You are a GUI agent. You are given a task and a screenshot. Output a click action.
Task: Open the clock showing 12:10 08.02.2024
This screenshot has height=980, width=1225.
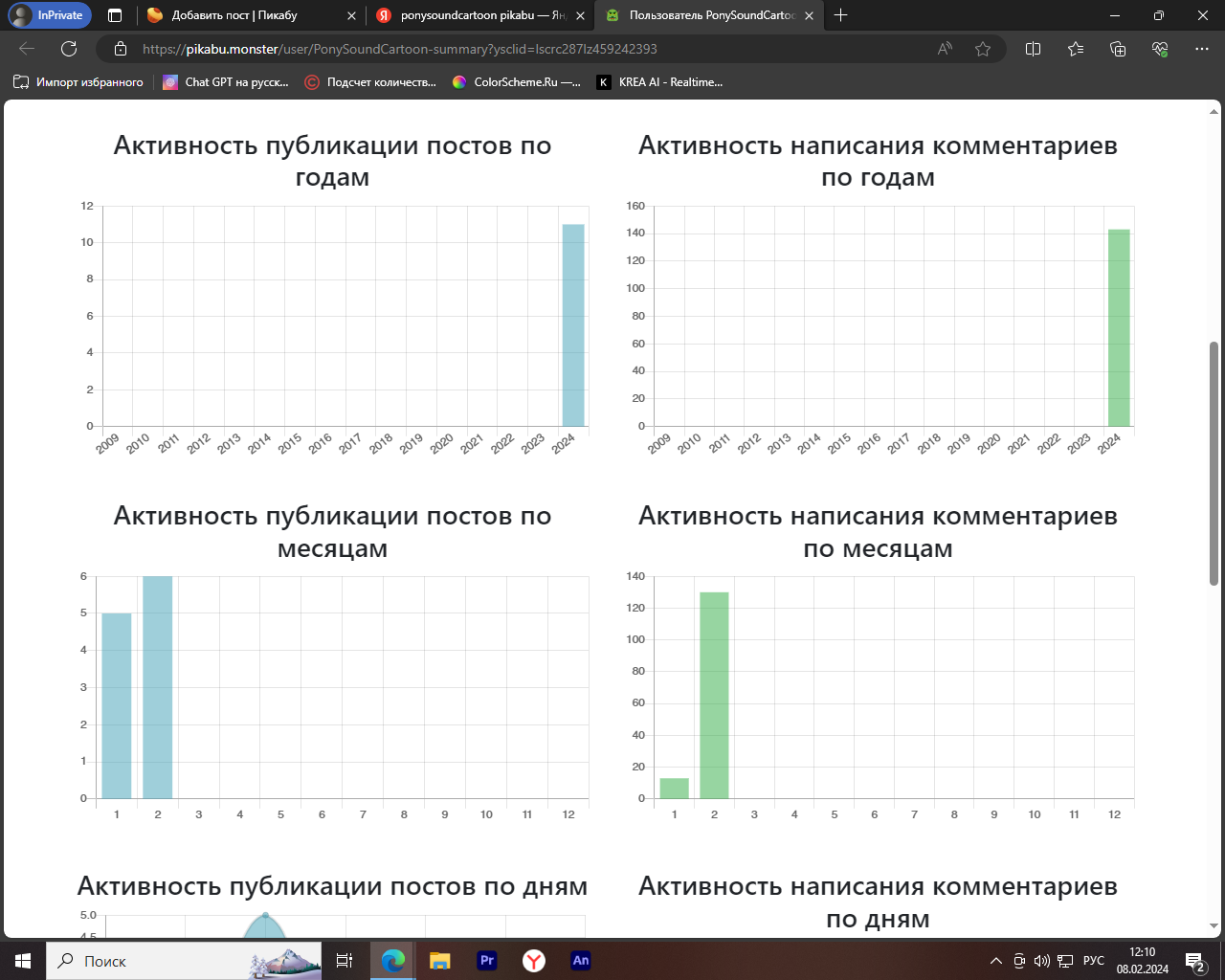click(1143, 961)
